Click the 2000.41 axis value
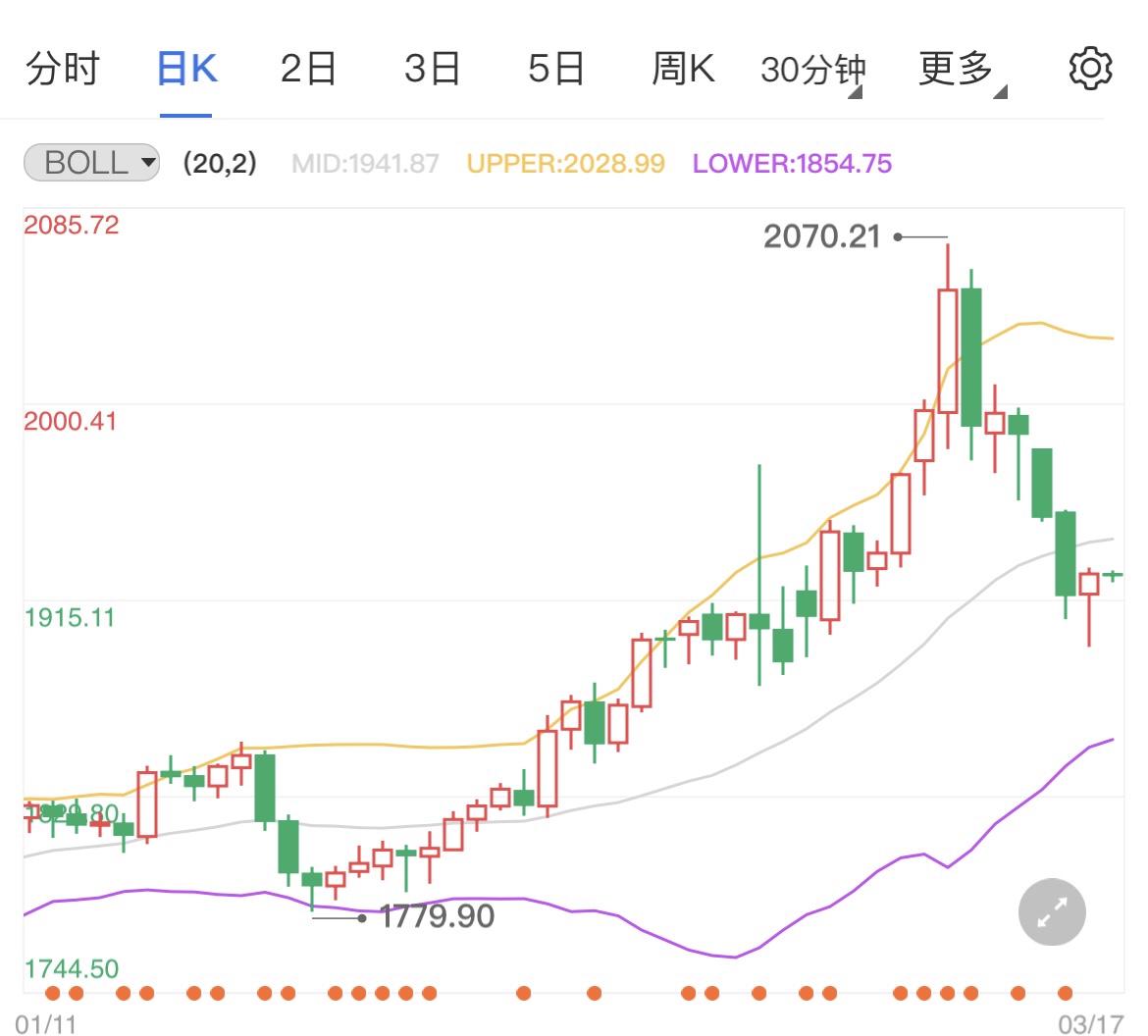Viewport: 1148px width, 1036px height. (71, 421)
